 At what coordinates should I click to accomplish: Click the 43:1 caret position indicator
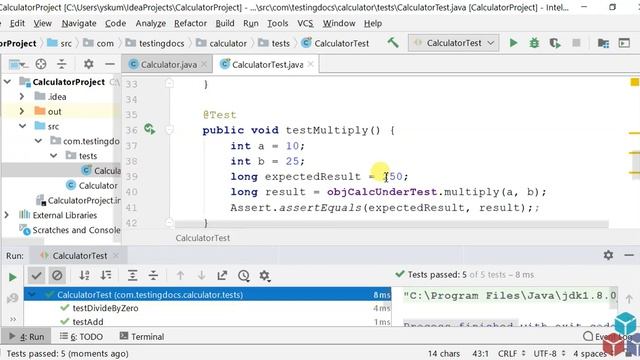(480, 353)
